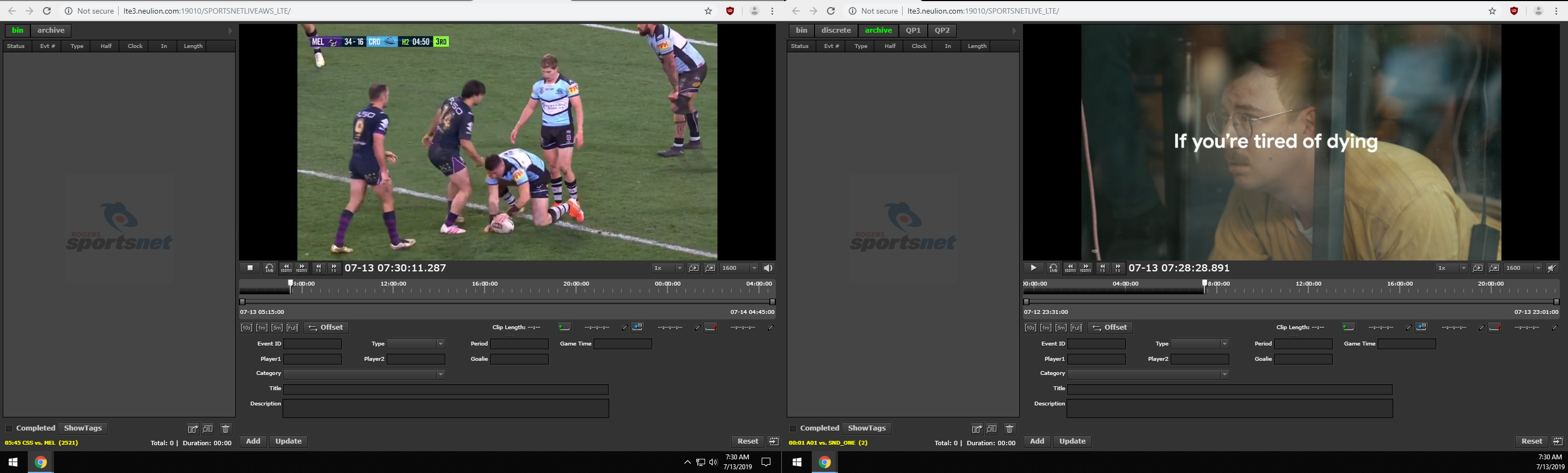Click the left player's zoom-to-end preview icon
This screenshot has height=473, width=1568.
[710, 268]
